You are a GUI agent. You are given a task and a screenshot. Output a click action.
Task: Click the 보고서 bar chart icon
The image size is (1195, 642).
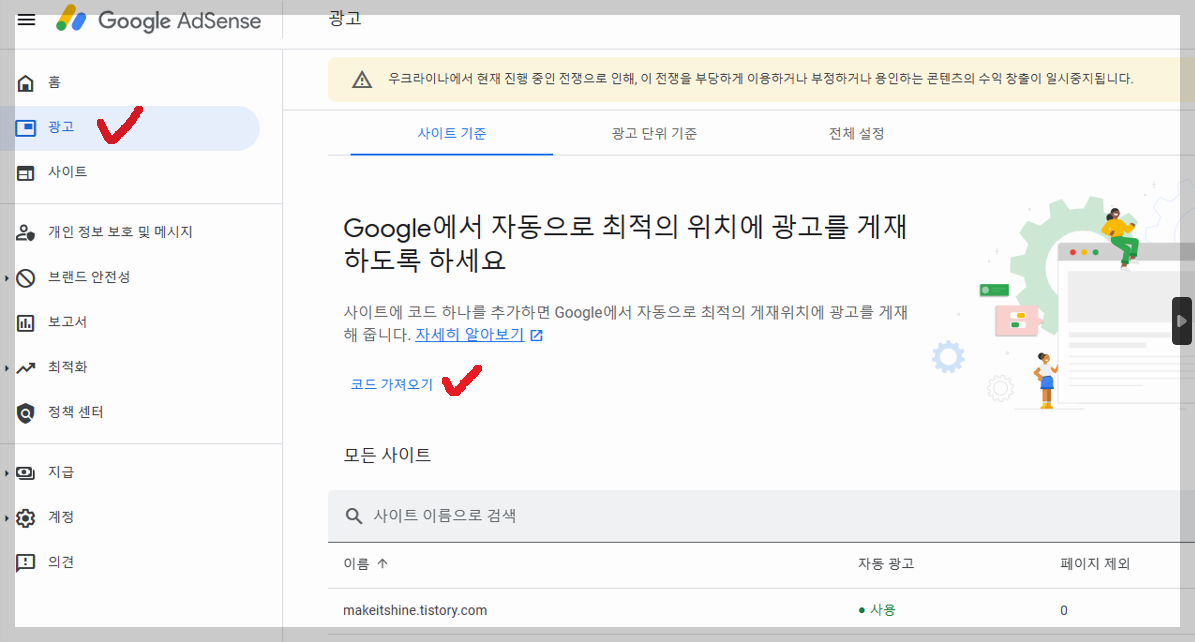26,323
